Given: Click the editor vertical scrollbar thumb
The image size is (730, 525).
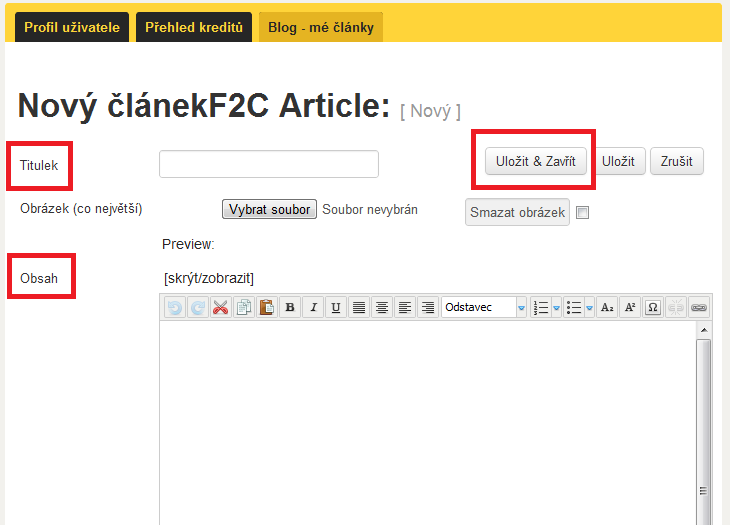Looking at the screenshot, I should tap(704, 432).
